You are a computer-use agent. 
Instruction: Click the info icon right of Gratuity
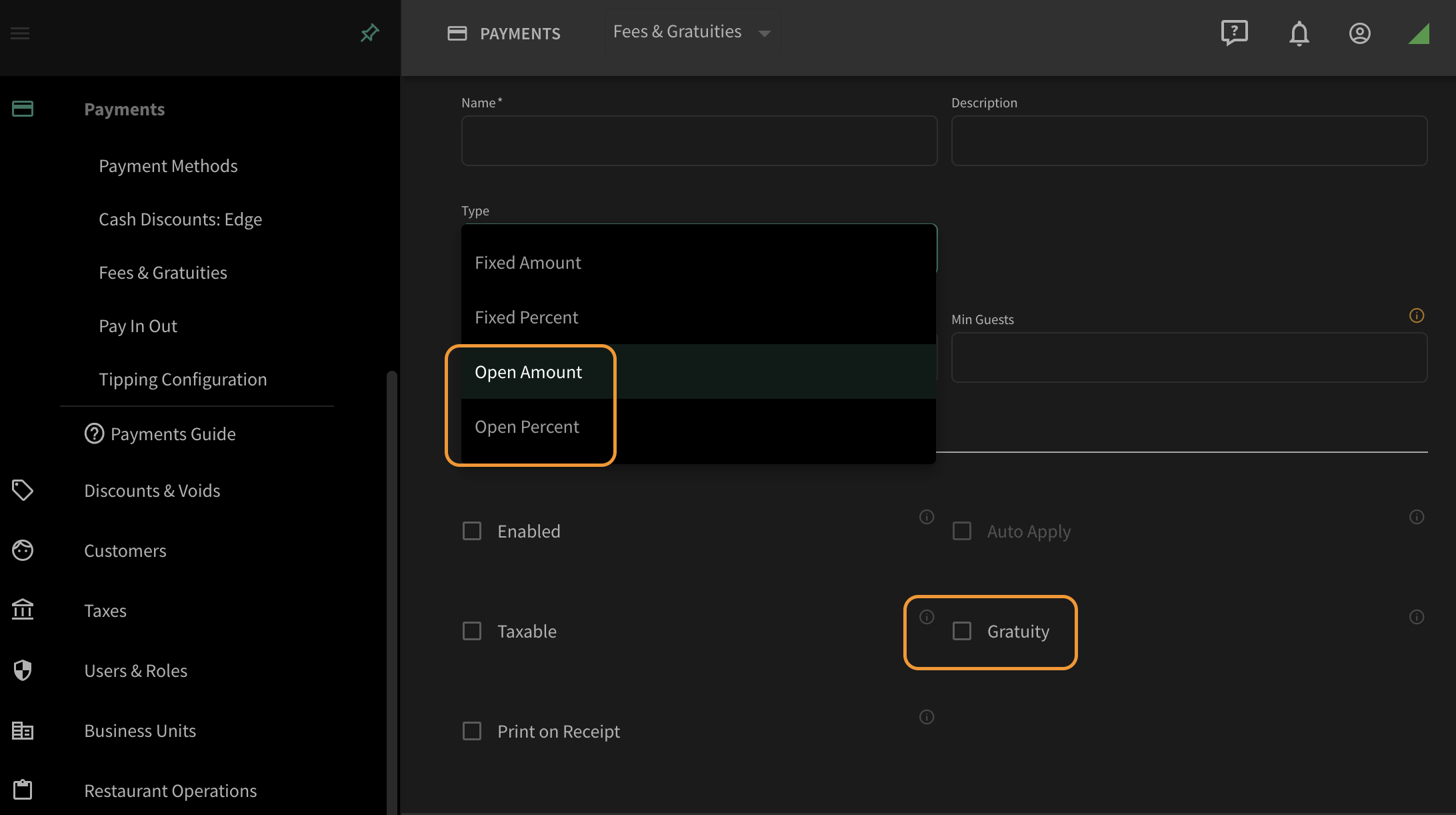point(1417,617)
